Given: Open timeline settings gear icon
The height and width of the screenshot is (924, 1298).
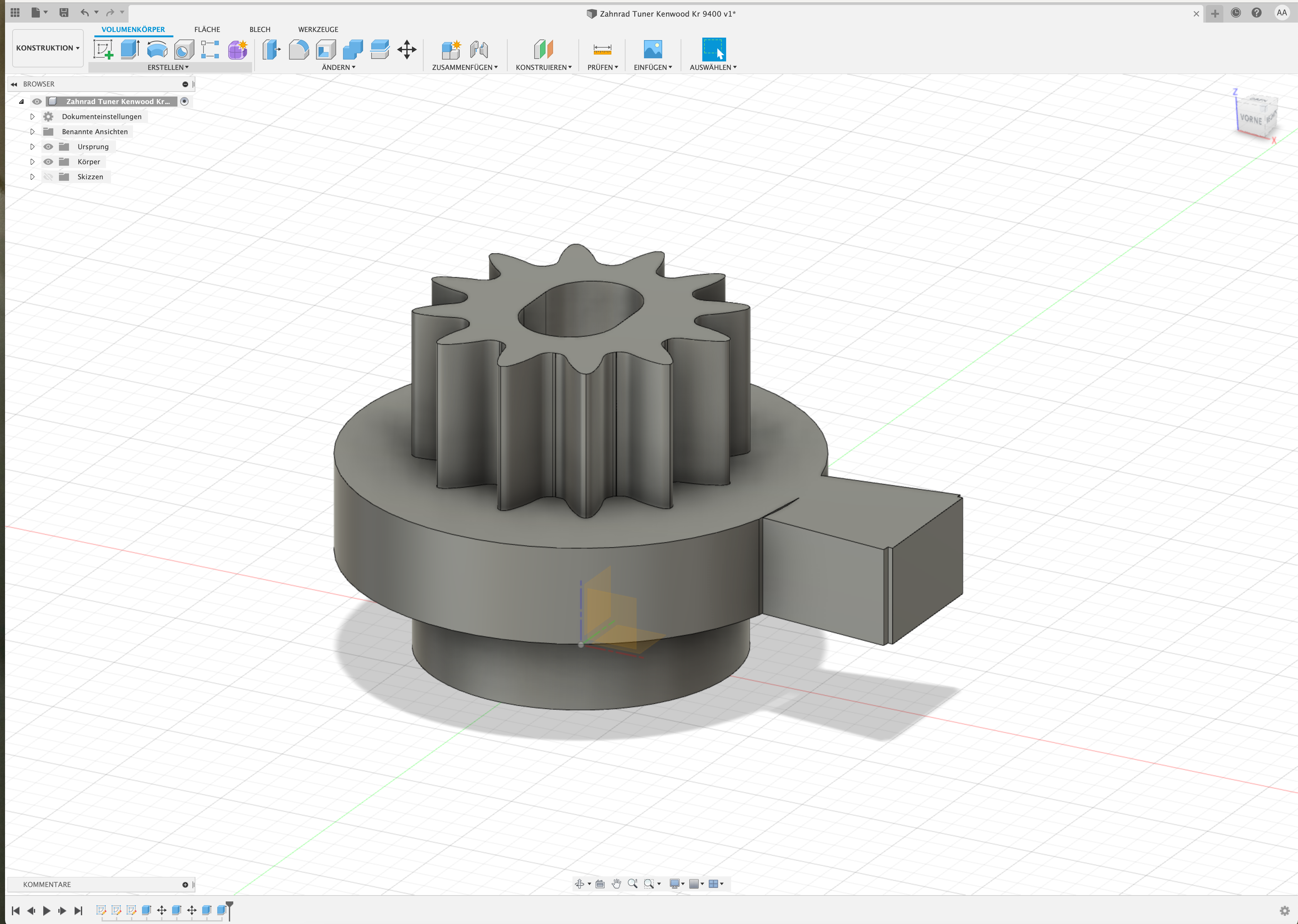Looking at the screenshot, I should coord(1284,910).
